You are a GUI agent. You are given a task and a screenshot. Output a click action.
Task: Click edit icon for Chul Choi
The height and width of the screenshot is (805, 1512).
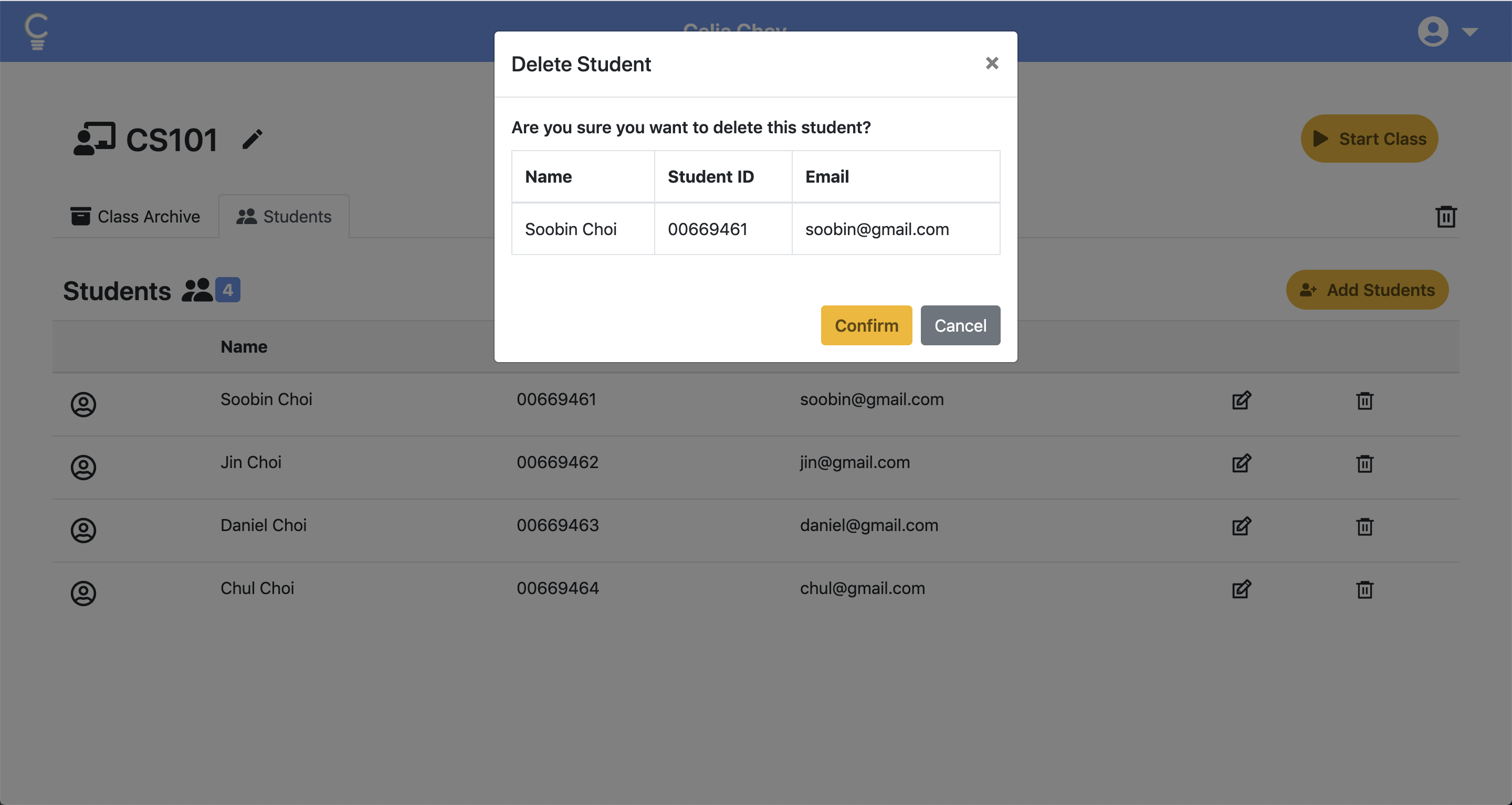[1242, 589]
